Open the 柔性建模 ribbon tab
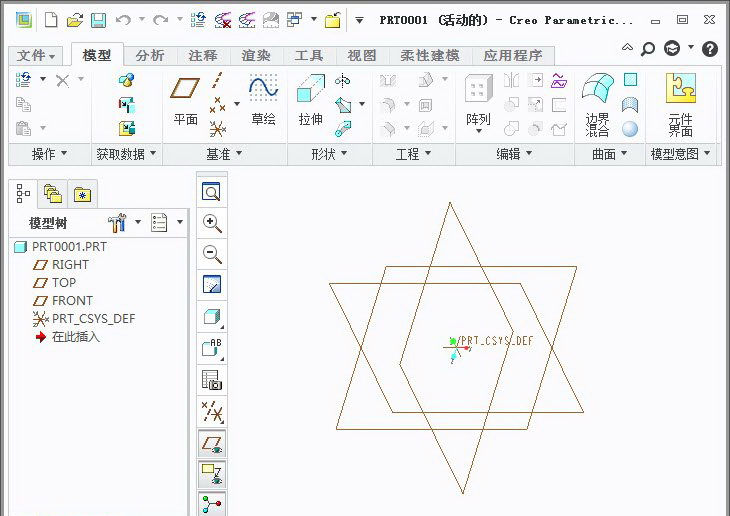Screen dimensions: 730x516 (x=429, y=56)
